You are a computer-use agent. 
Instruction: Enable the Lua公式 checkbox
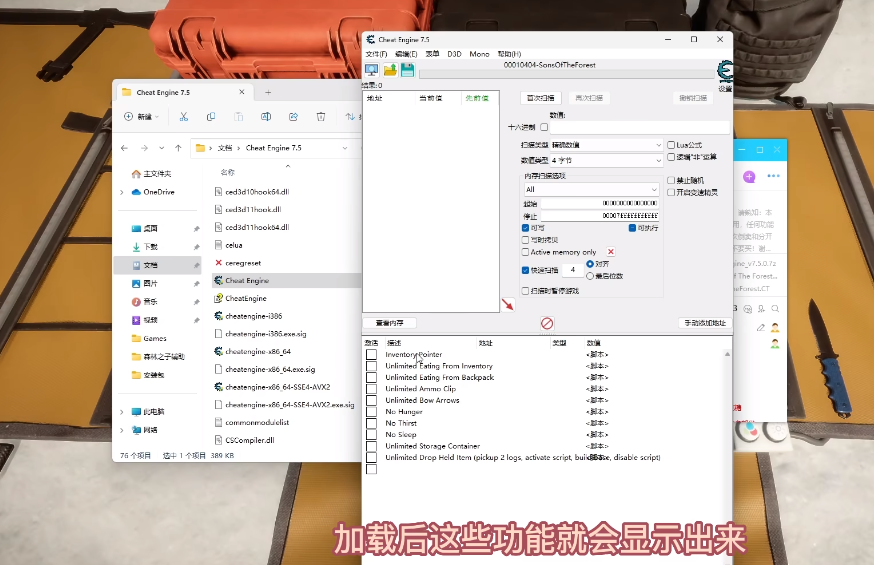(x=671, y=145)
